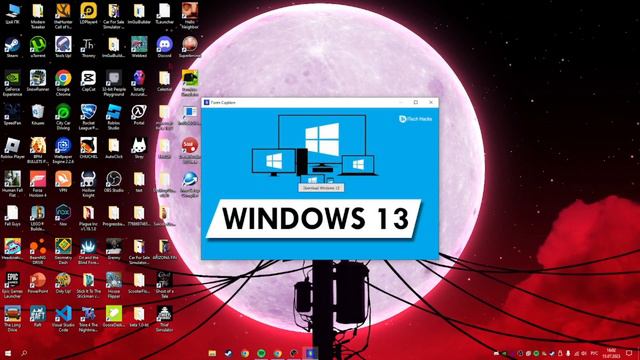640x360 pixels.
Task: Select the People Playground shortcut
Action: [113, 83]
